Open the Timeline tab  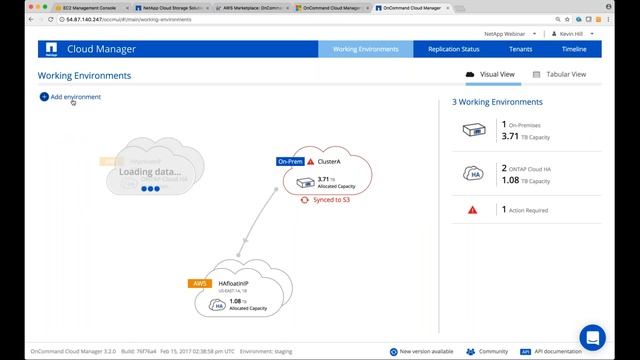[574, 49]
